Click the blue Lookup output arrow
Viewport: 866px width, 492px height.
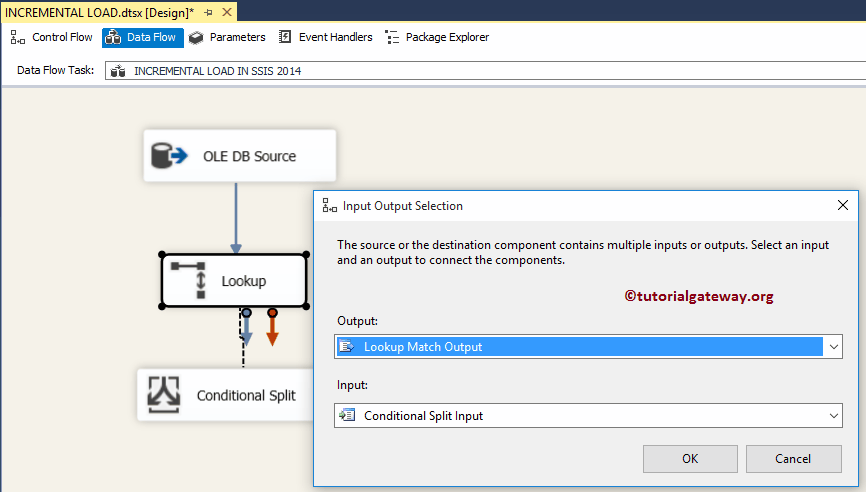(x=246, y=328)
